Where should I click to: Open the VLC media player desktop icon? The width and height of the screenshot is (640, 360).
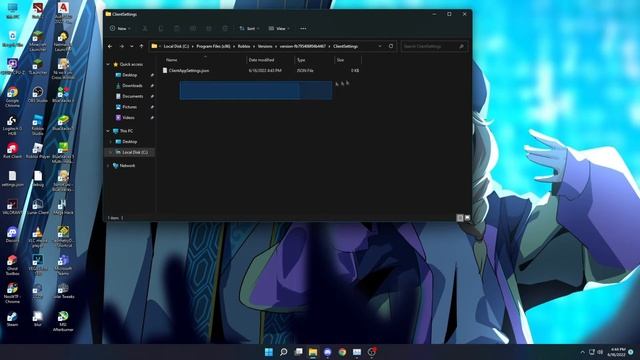38,238
